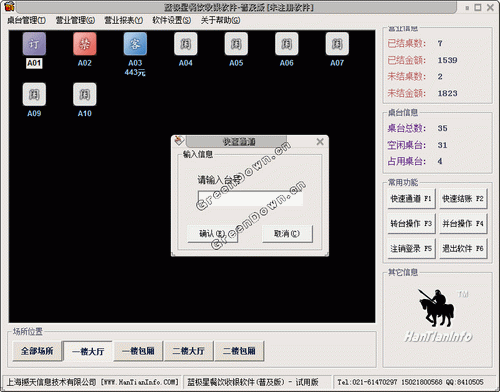Click the 退出软件 F6 button
This screenshot has width=500, height=392.
pos(463,249)
